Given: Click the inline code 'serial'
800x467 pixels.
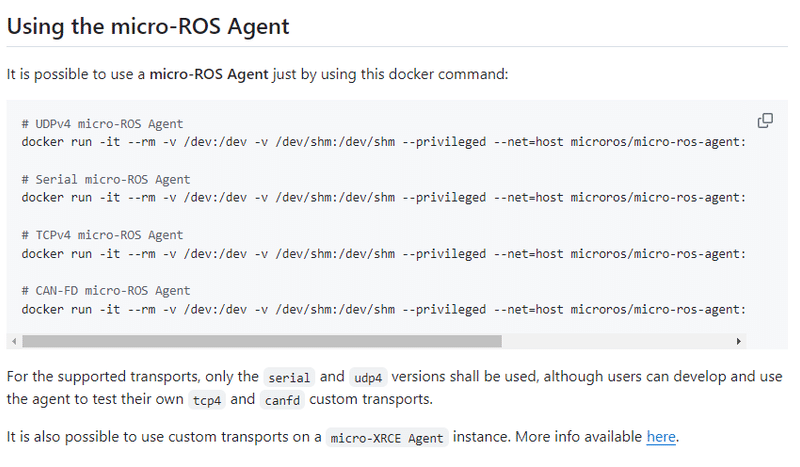Looking at the screenshot, I should tap(289, 378).
